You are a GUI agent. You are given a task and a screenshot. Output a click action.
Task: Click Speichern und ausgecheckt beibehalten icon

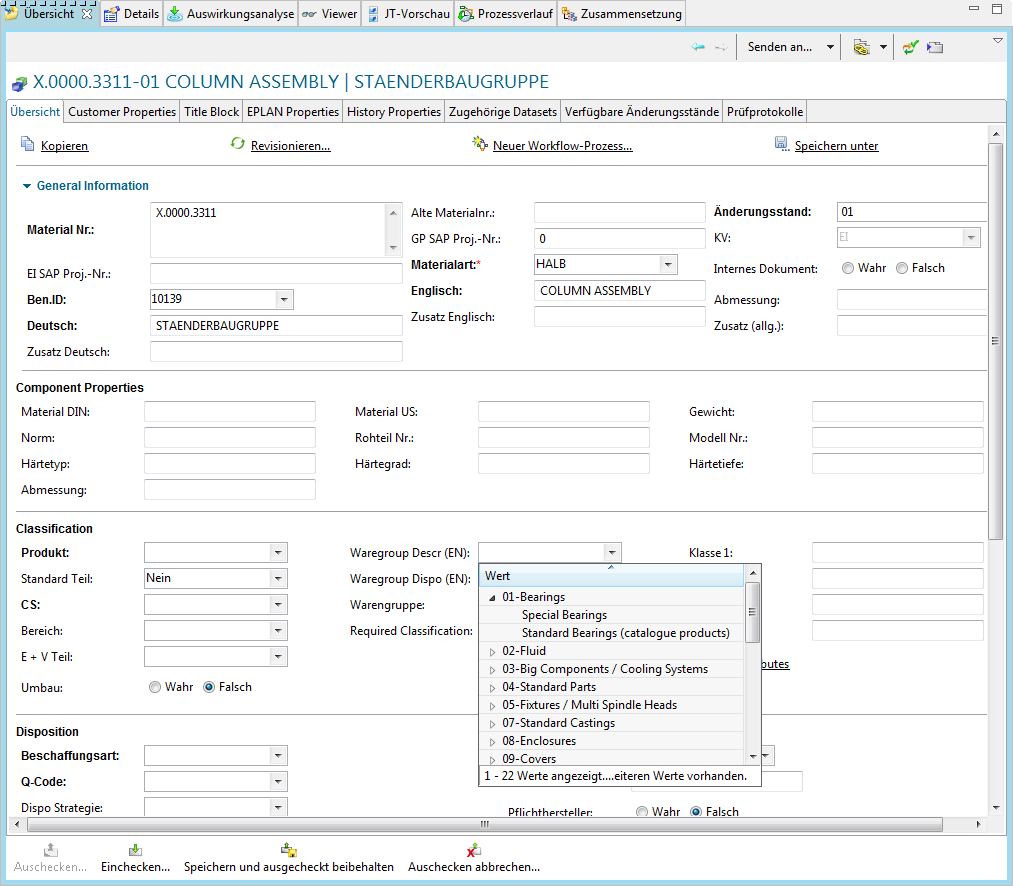289,850
